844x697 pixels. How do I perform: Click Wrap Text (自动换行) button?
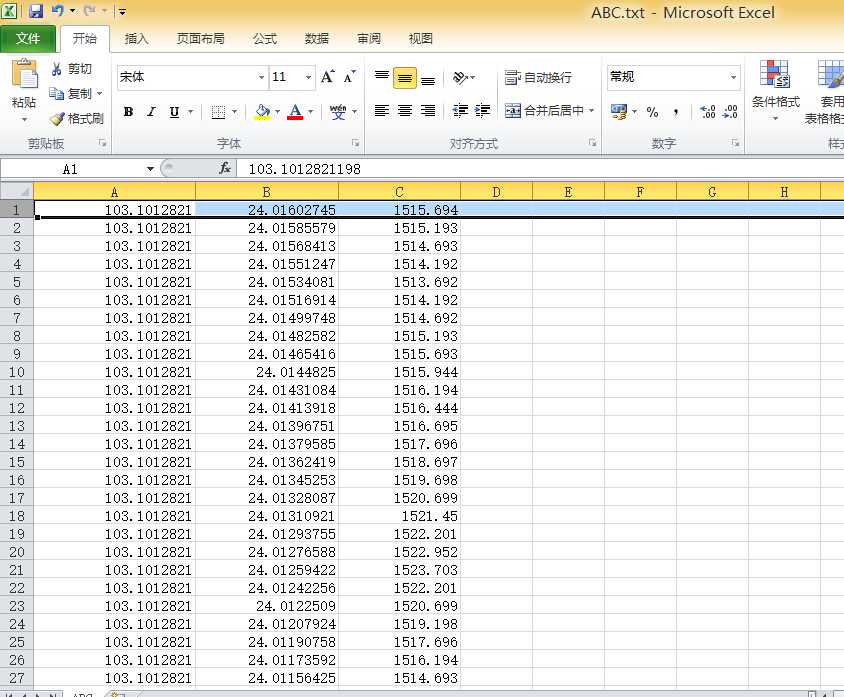(x=538, y=78)
